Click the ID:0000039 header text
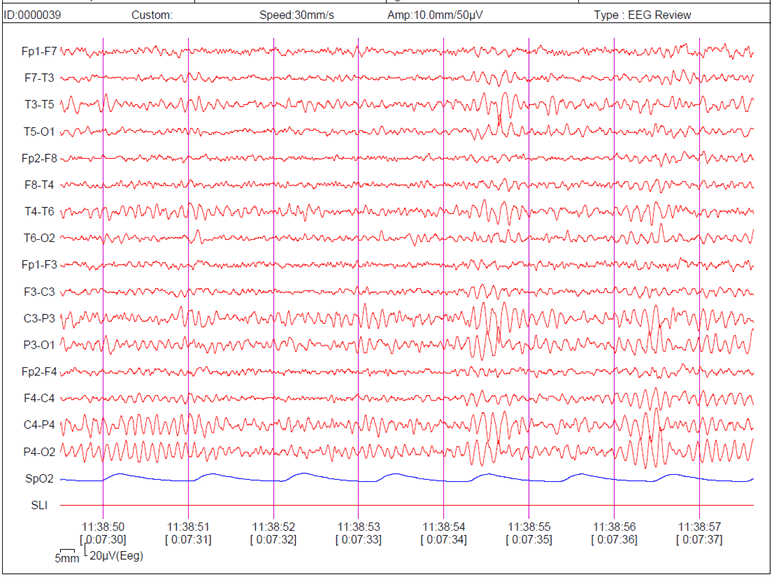Image resolution: width=774 pixels, height=577 pixels. 33,15
